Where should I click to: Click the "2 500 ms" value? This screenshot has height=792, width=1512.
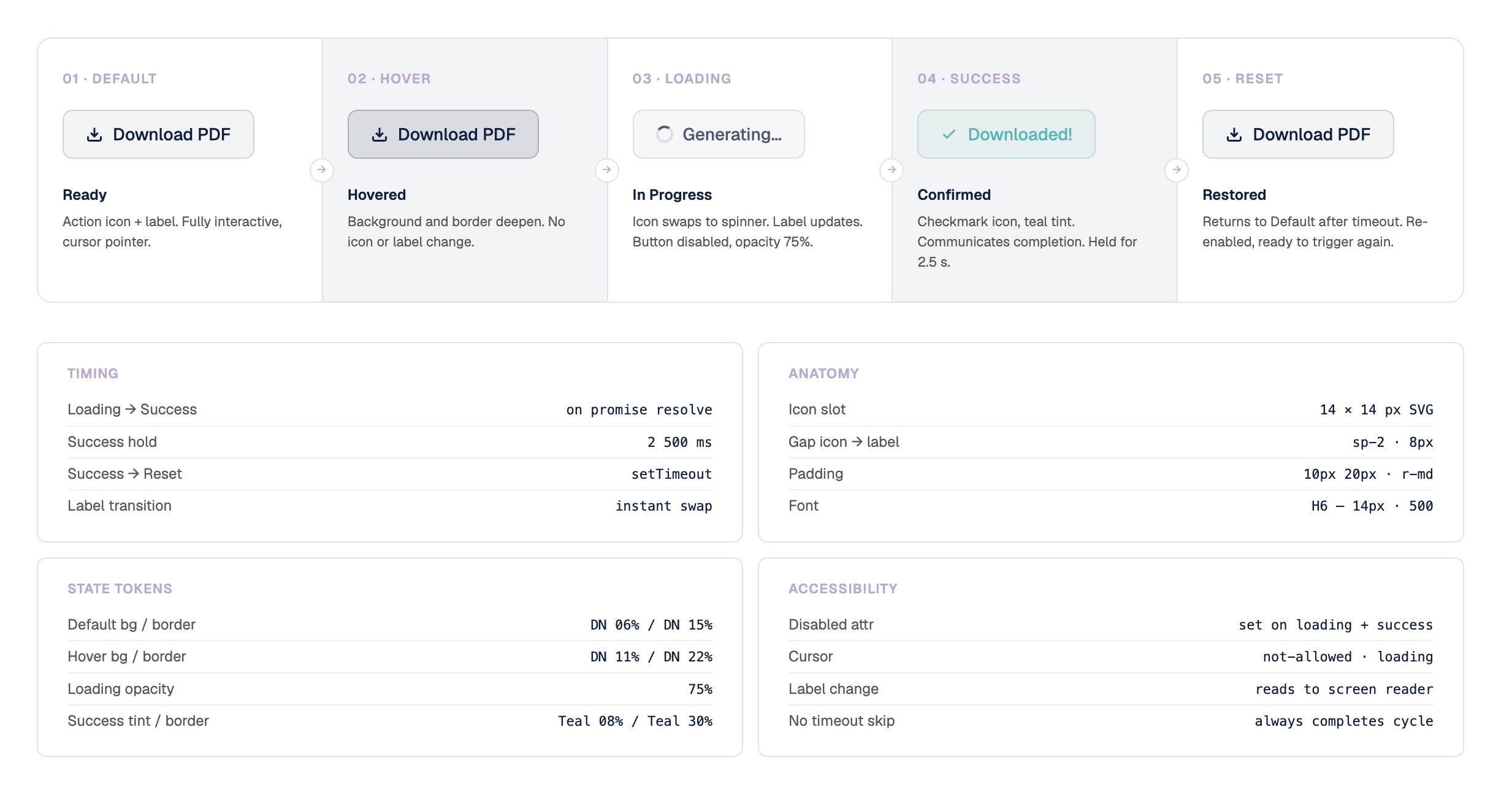point(679,442)
